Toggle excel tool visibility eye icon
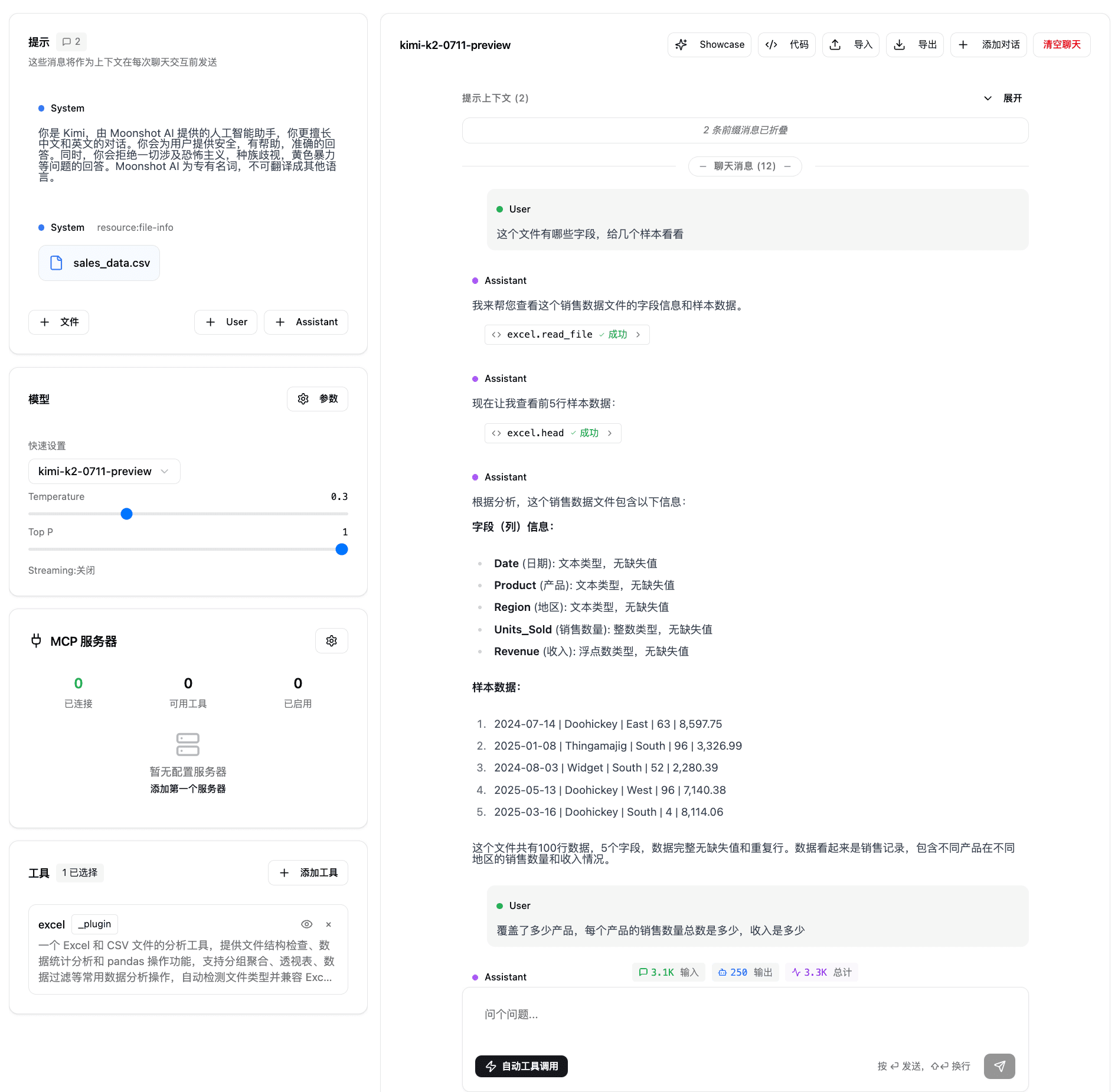The image size is (1118, 1092). click(x=306, y=924)
